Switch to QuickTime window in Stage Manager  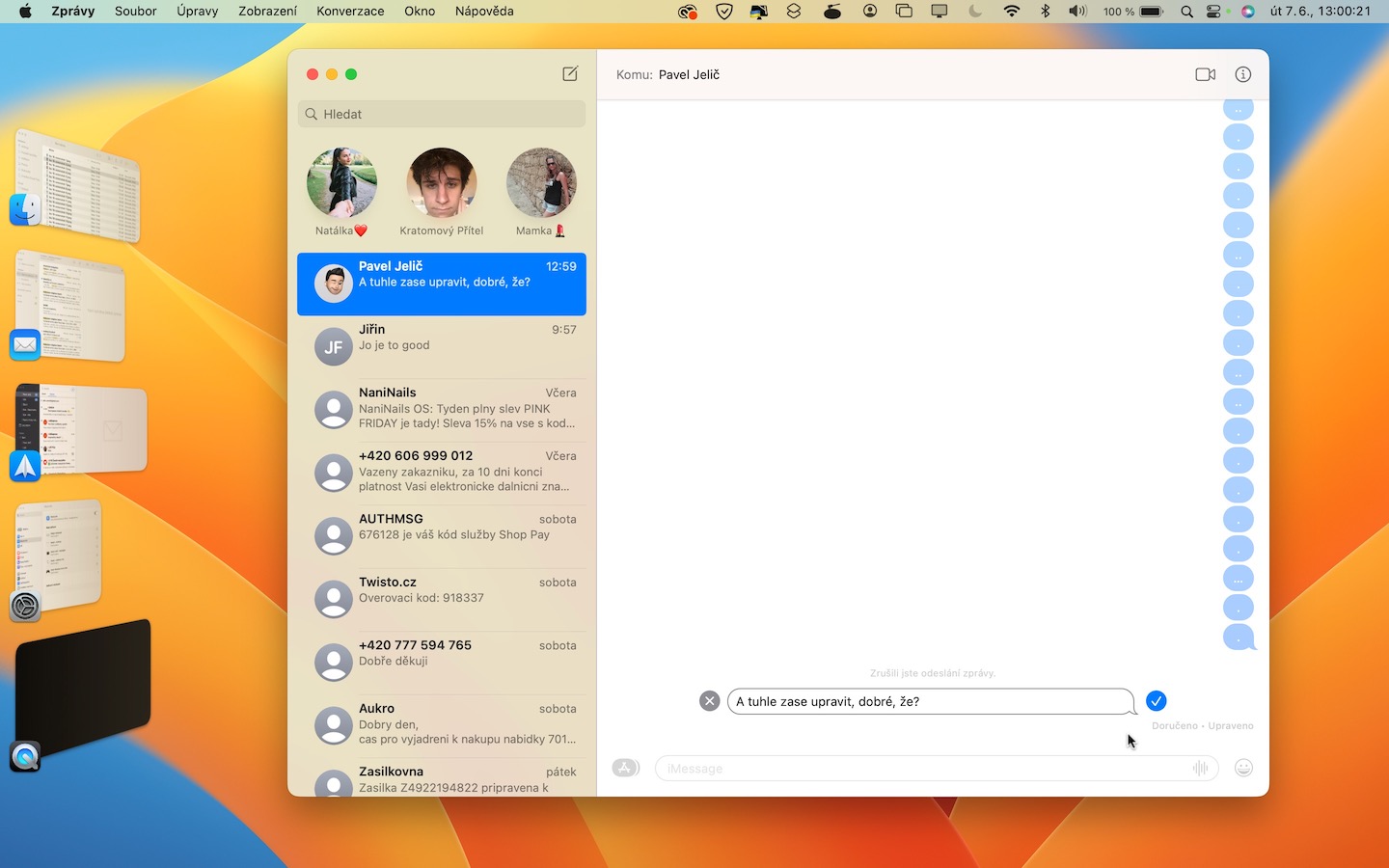pyautogui.click(x=81, y=692)
